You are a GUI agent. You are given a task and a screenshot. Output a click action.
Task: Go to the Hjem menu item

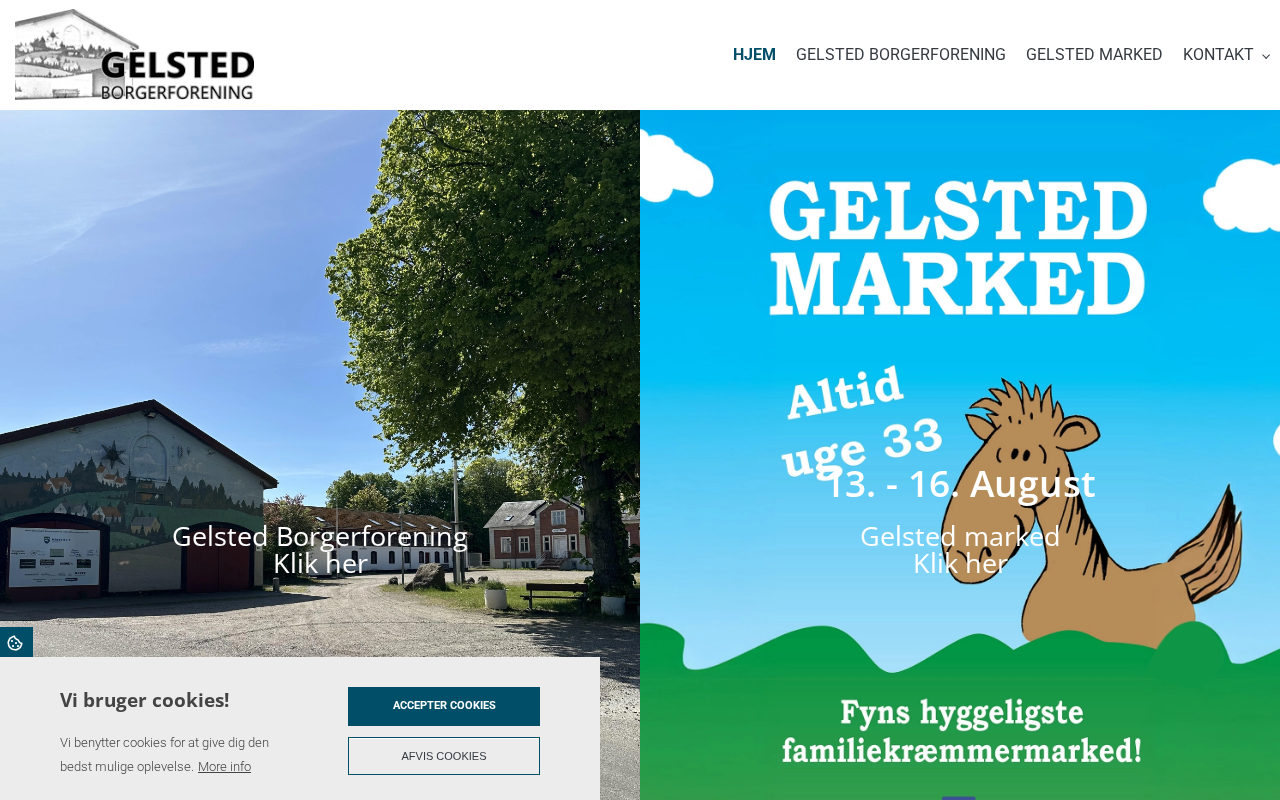(754, 55)
